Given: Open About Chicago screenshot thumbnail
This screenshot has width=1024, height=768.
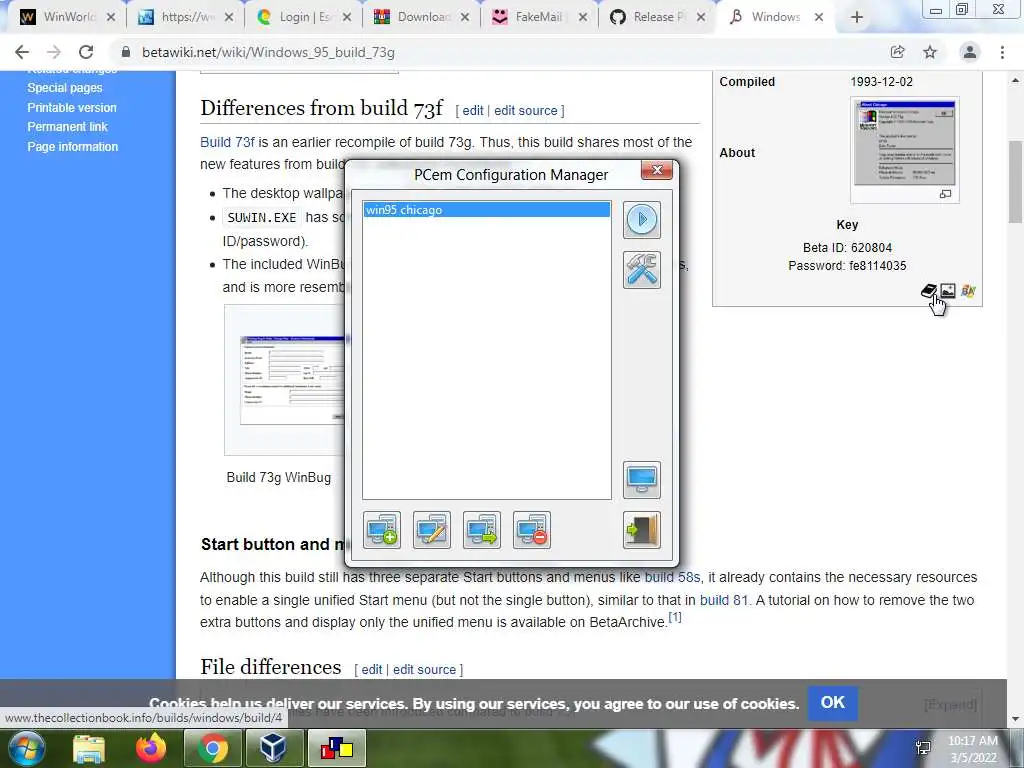Looking at the screenshot, I should click(904, 143).
